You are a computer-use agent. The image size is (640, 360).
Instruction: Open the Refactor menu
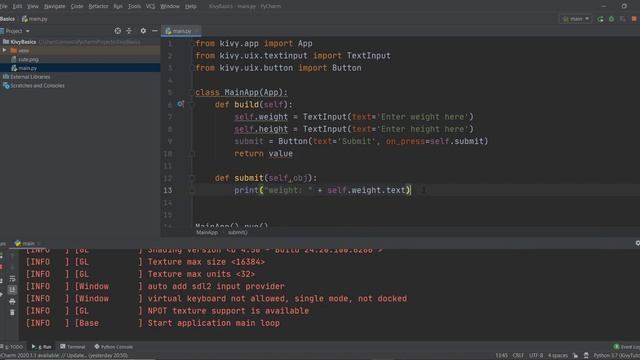[98, 6]
